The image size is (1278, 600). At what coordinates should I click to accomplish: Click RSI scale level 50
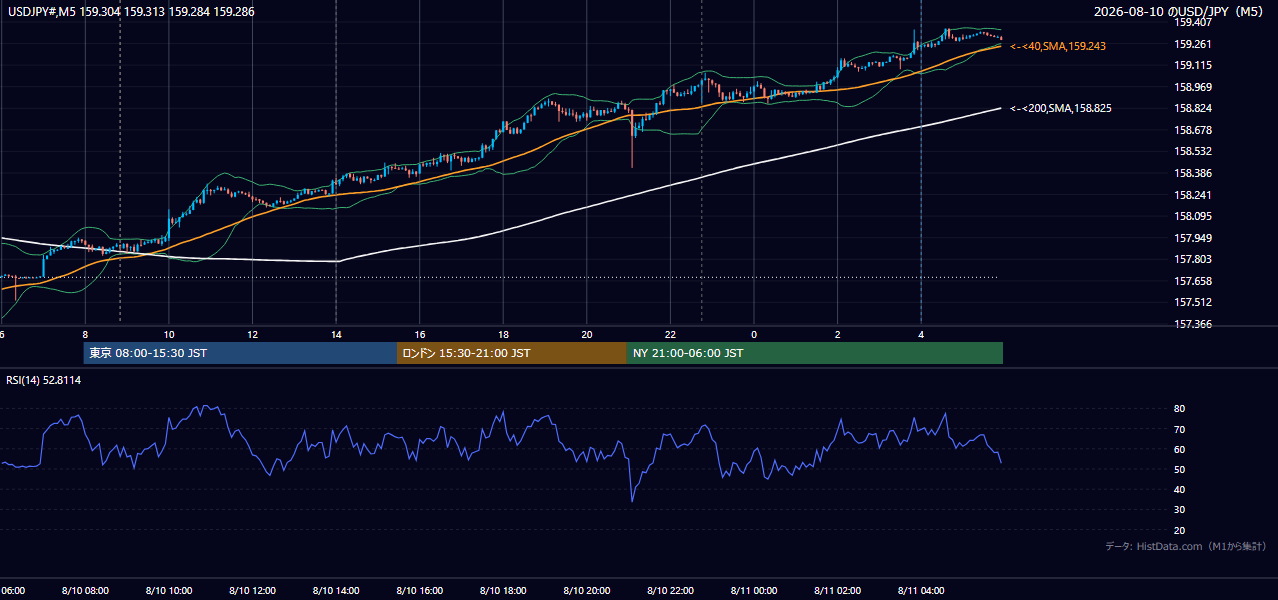pos(1179,469)
